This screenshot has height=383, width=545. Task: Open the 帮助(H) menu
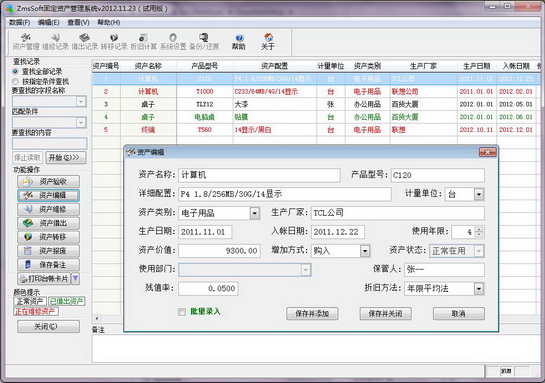click(108, 23)
